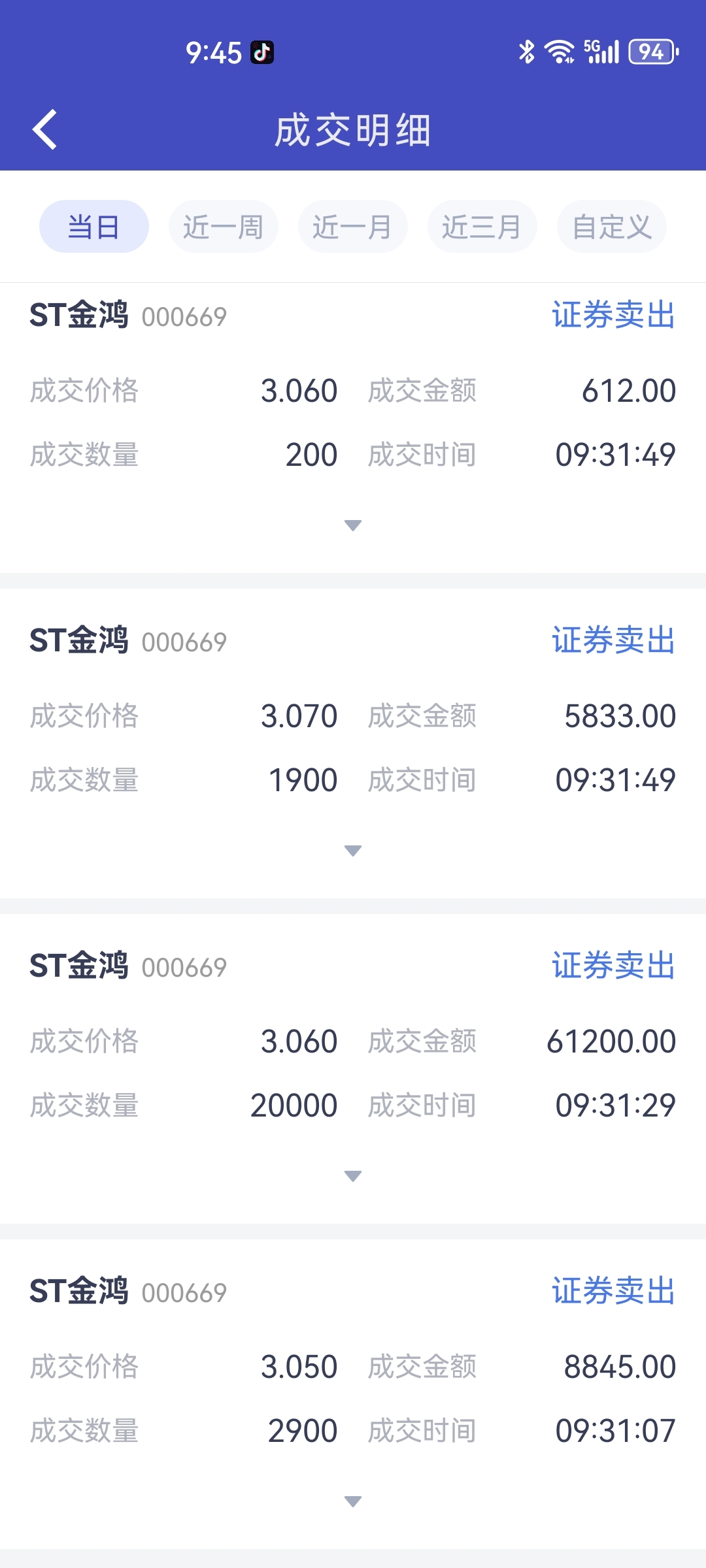Show trades for 近三月
Image resolution: width=706 pixels, height=1568 pixels.
[x=482, y=227]
